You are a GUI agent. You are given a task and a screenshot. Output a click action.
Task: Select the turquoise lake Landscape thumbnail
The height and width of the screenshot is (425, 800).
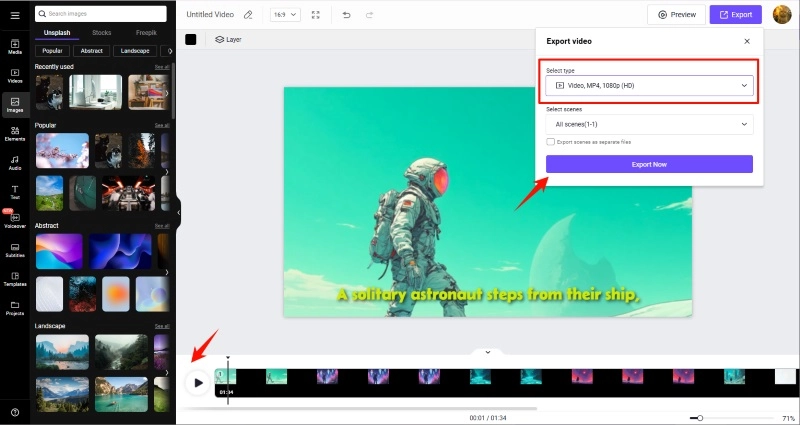click(x=121, y=394)
